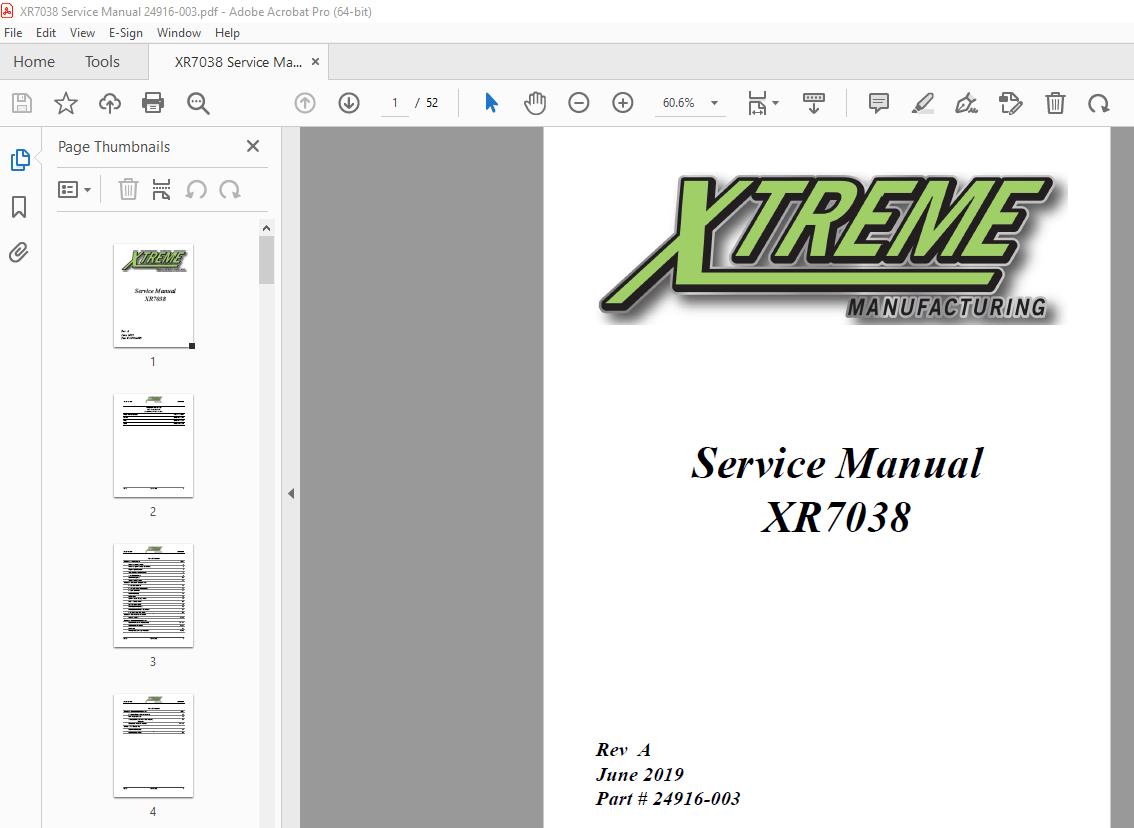
Task: Toggle the Page Thumbnails panel
Action: click(18, 159)
